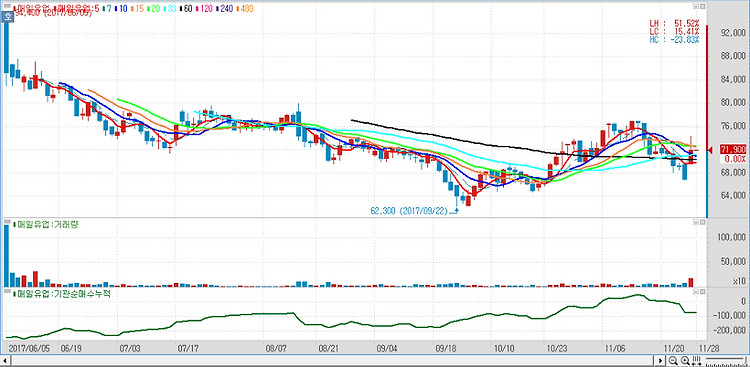The width and height of the screenshot is (750, 367).
Task: Select the 240-day moving average legend
Action: pyautogui.click(x=224, y=9)
